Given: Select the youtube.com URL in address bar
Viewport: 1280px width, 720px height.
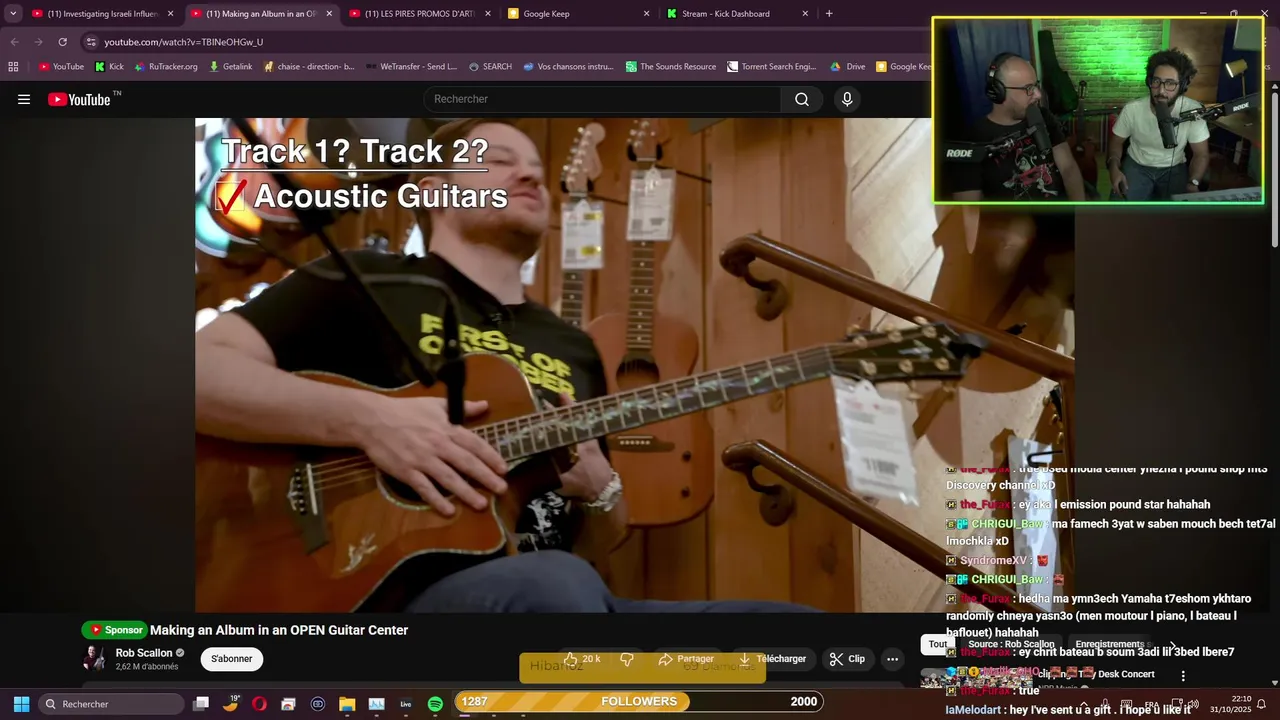Looking at the screenshot, I should click(184, 42).
